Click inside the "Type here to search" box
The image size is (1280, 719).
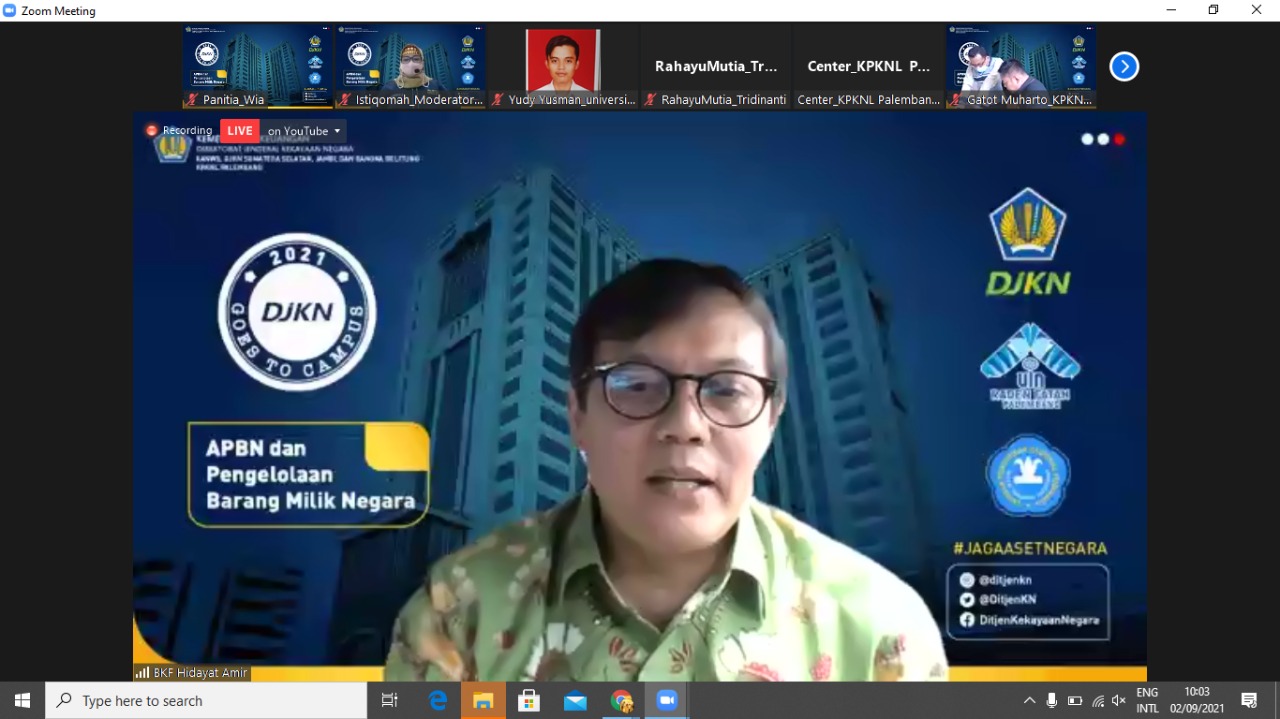click(x=200, y=700)
